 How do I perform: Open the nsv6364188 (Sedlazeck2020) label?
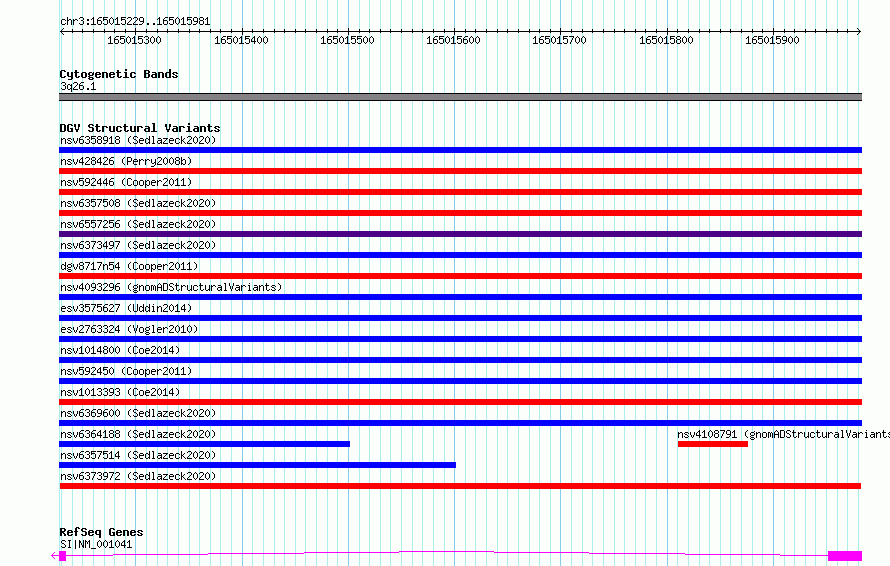[x=138, y=434]
